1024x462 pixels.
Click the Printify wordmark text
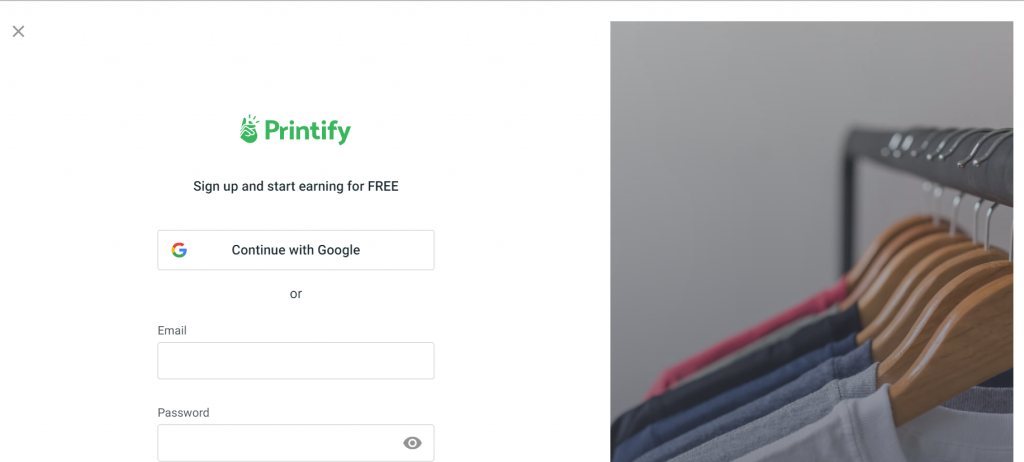point(307,132)
